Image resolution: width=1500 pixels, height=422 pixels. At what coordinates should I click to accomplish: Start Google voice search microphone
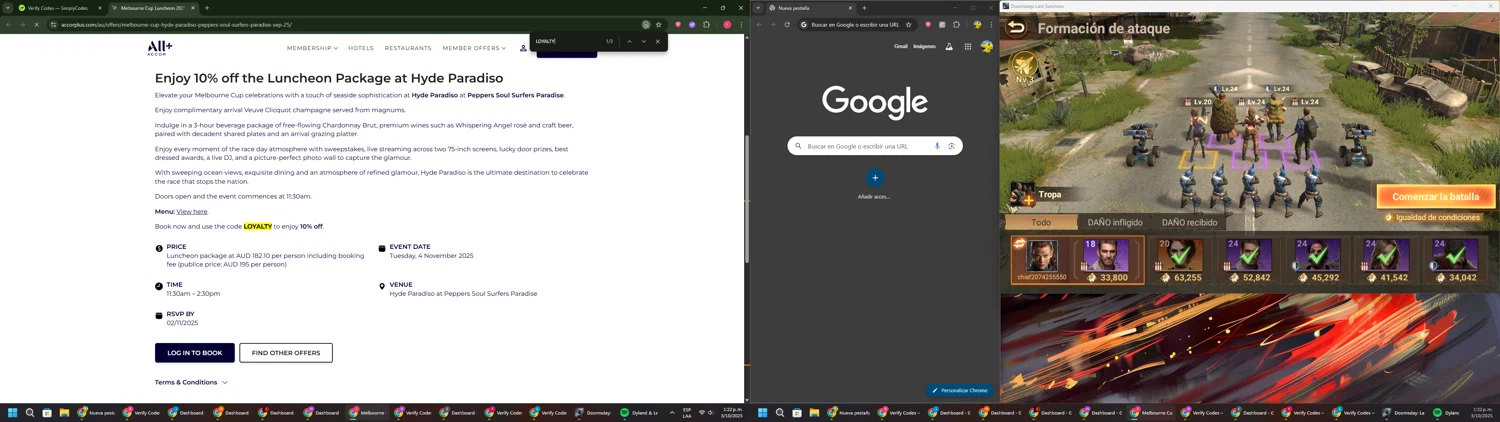click(937, 146)
